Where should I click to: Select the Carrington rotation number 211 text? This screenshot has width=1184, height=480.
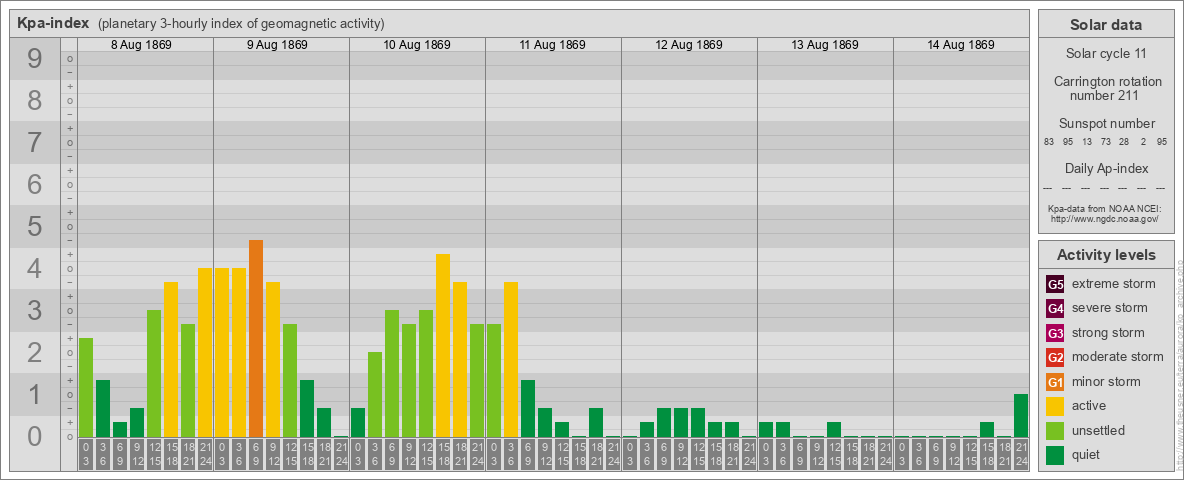coord(1106,88)
